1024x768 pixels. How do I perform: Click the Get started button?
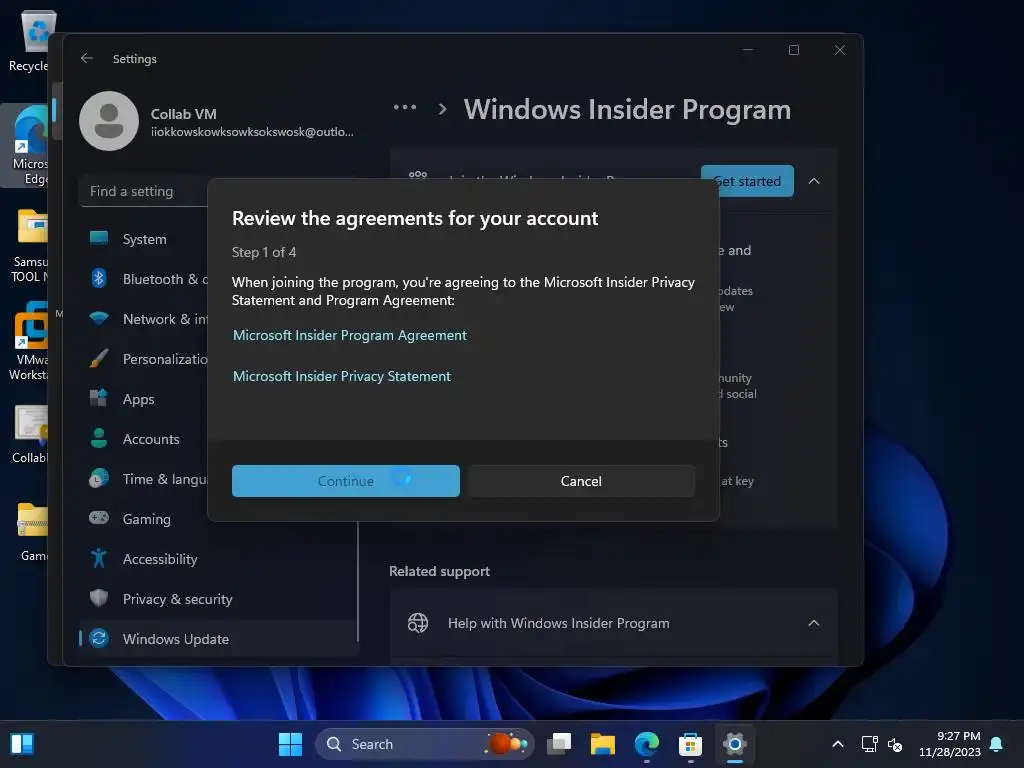747,181
